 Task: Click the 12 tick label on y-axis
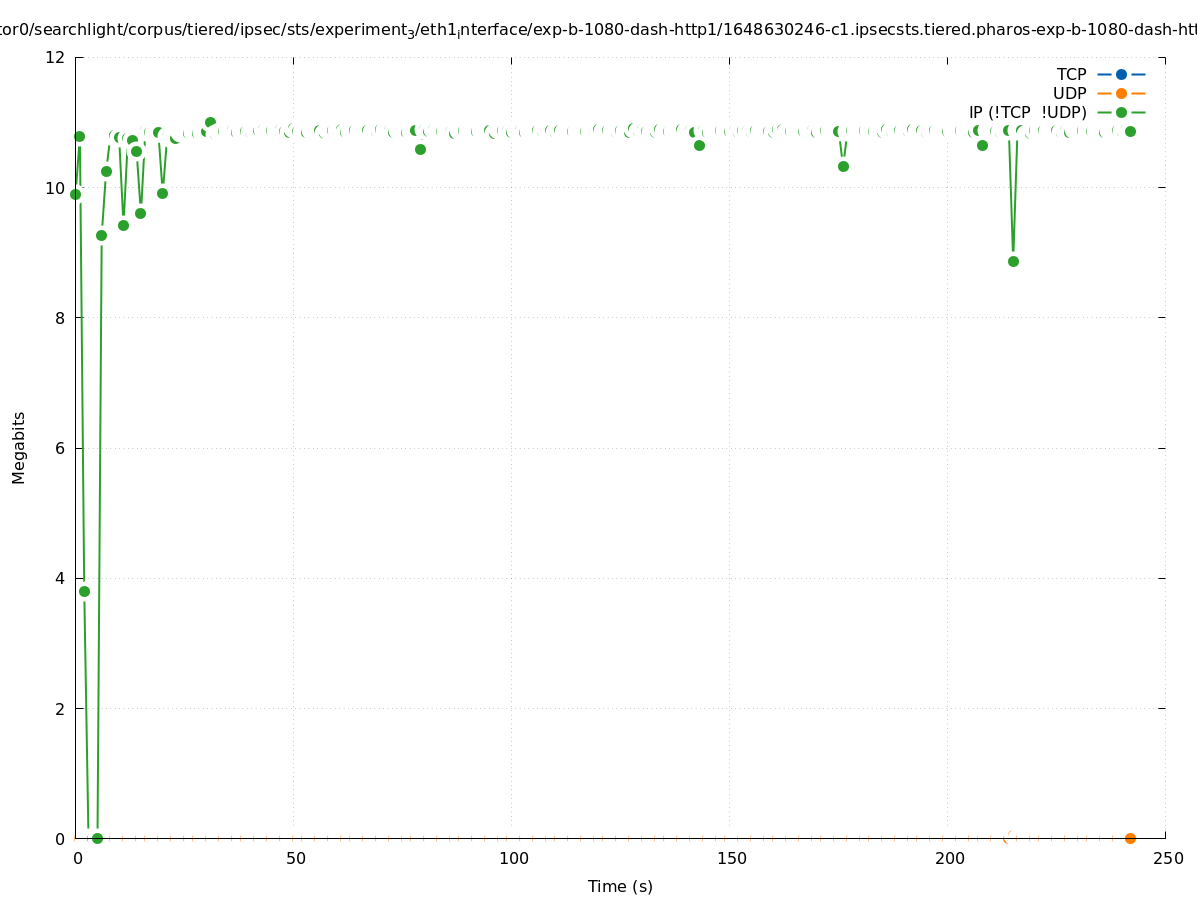(55, 57)
